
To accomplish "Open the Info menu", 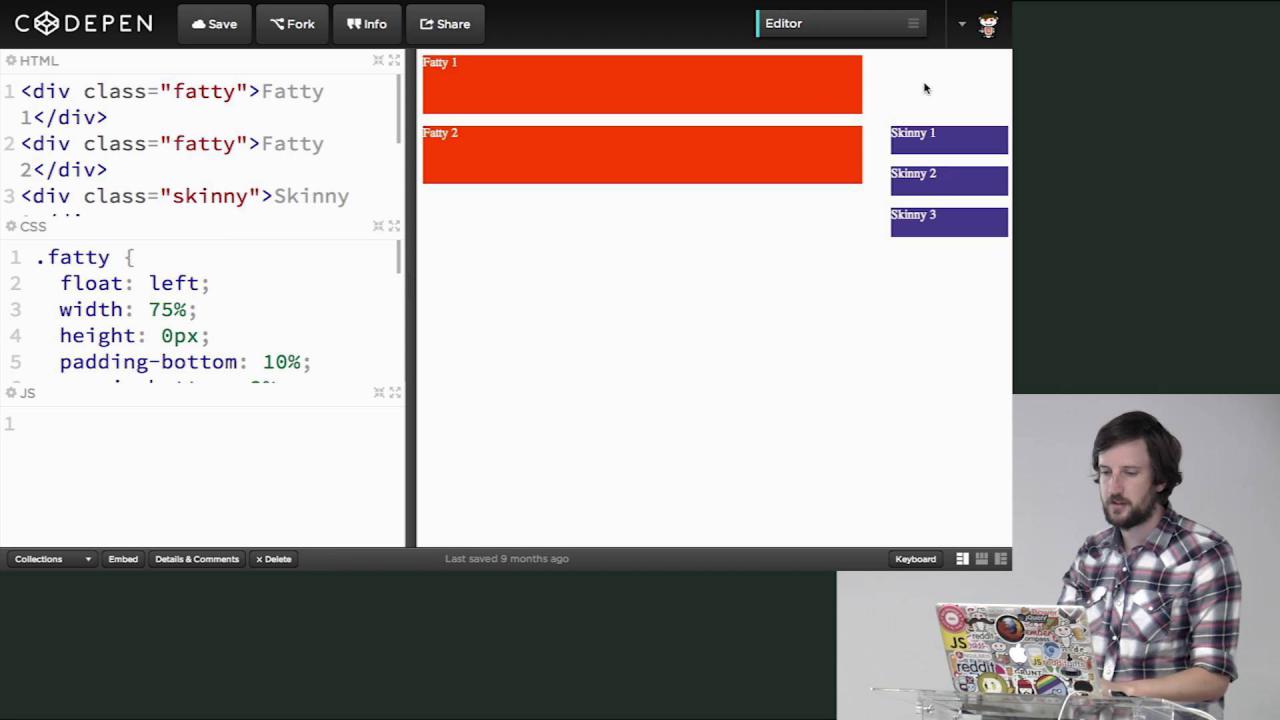I will (x=367, y=24).
